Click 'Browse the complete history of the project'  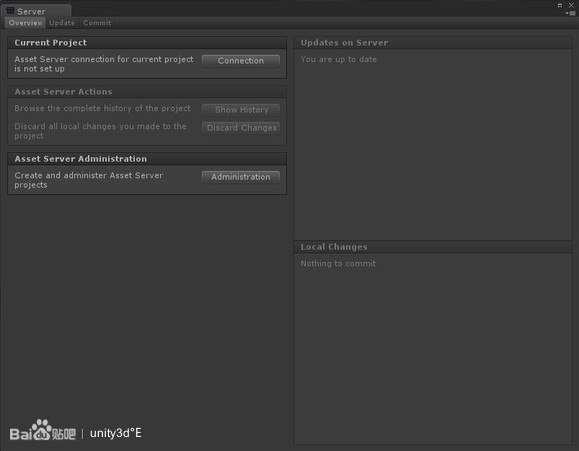point(102,108)
